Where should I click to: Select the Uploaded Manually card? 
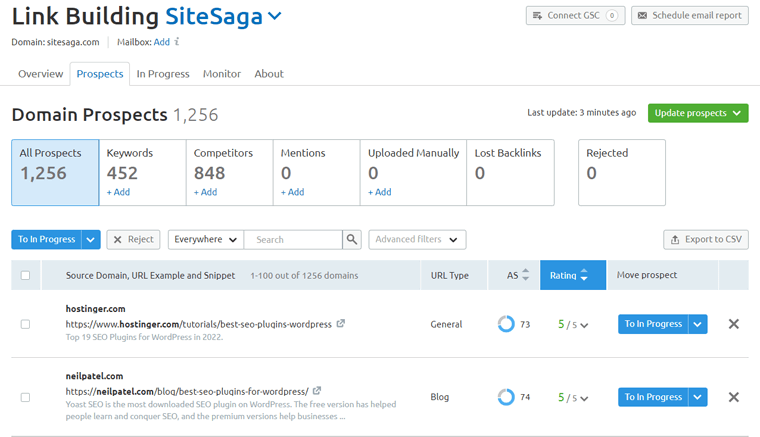(x=413, y=172)
